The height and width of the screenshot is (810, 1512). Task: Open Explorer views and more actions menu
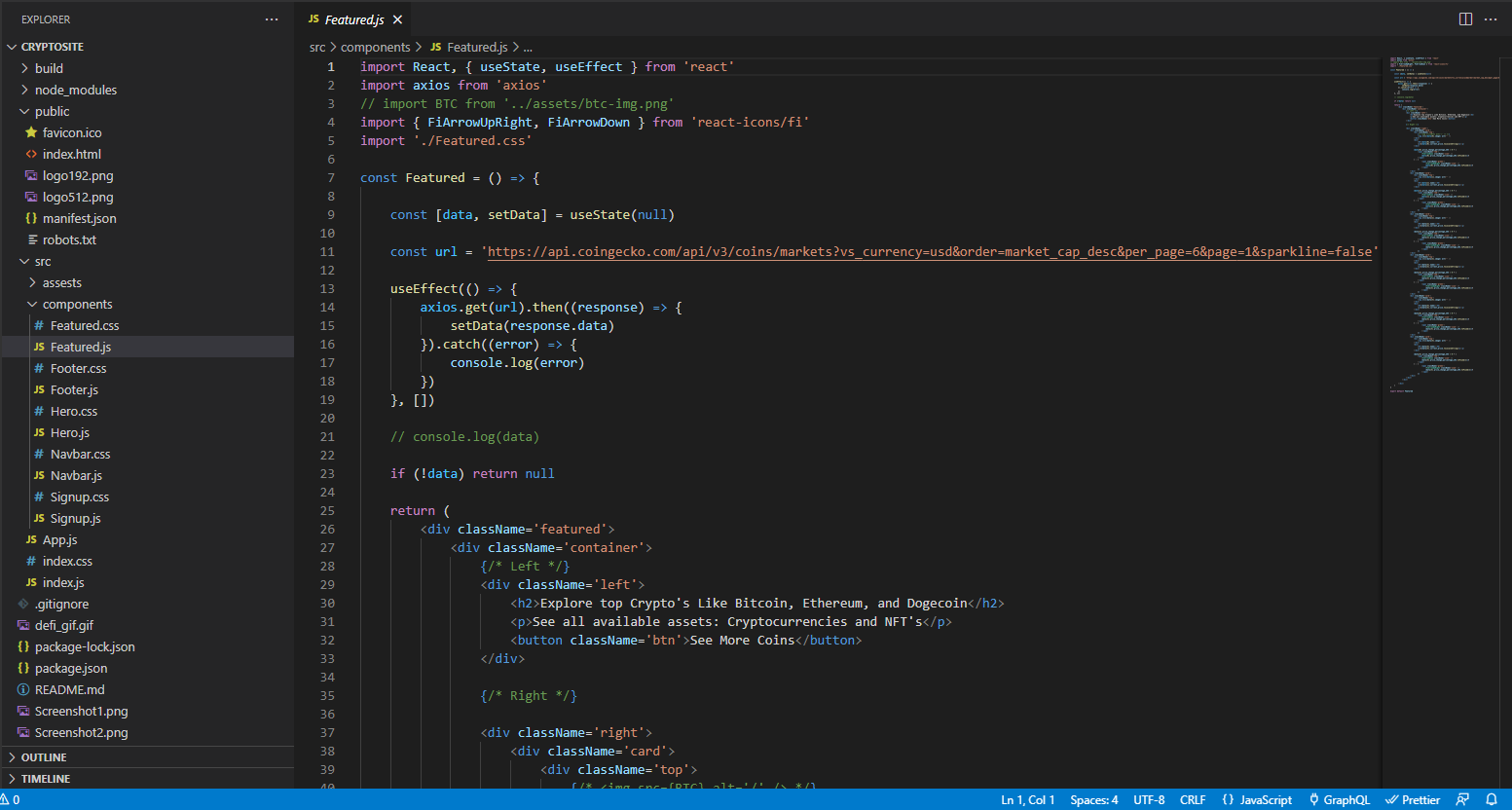pos(272,19)
